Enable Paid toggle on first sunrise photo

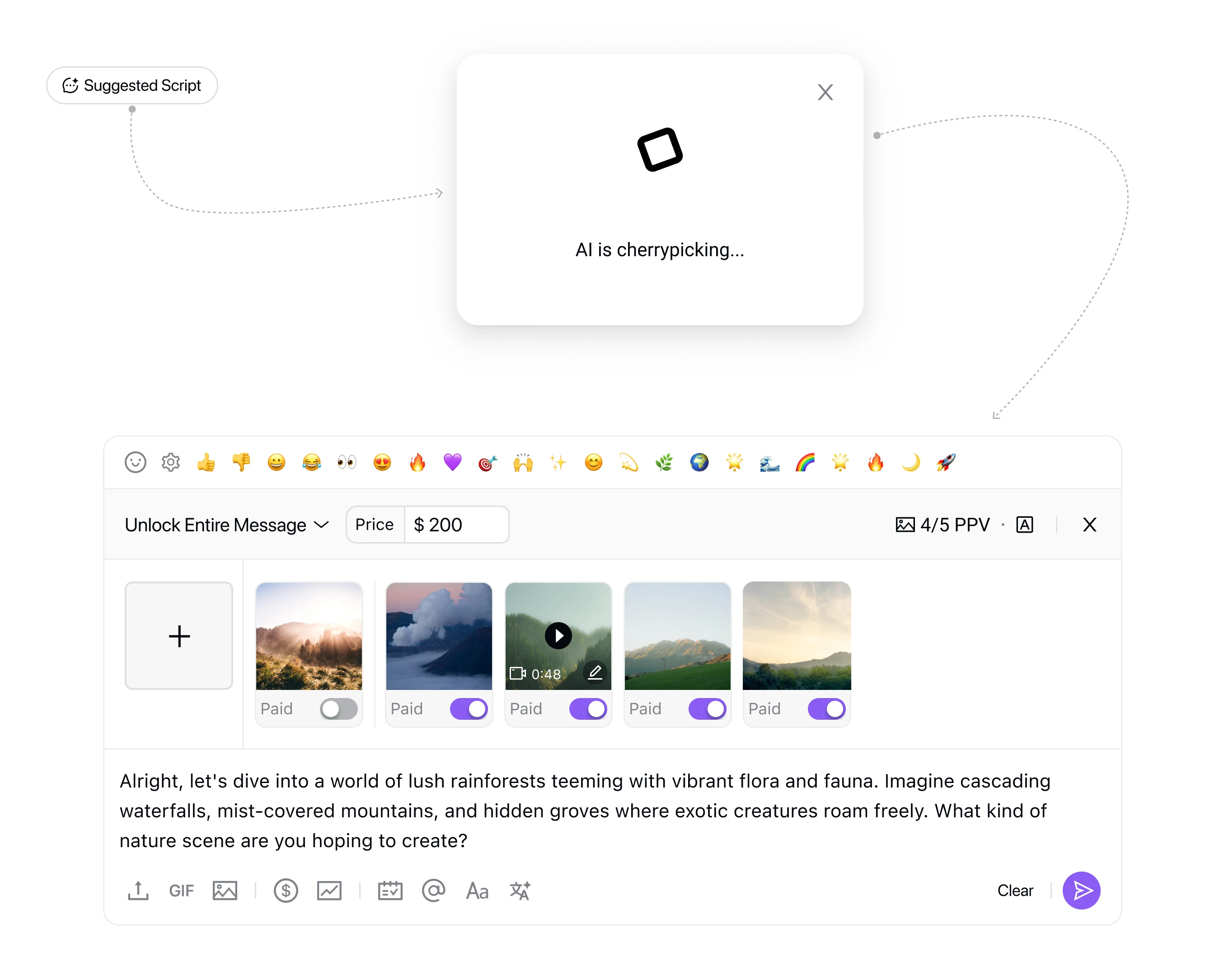(338, 708)
